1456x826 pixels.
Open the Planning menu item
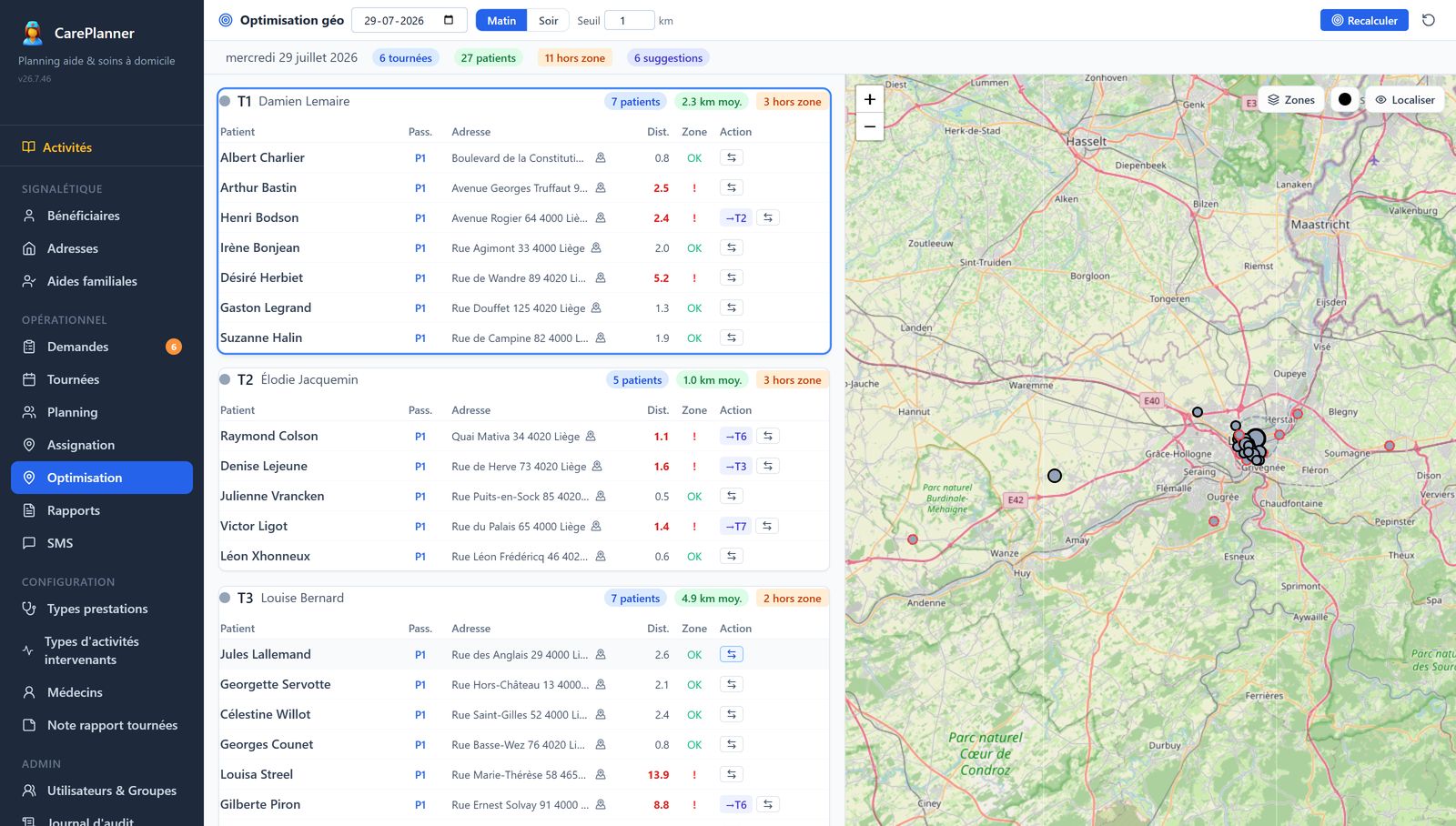[x=102, y=412]
